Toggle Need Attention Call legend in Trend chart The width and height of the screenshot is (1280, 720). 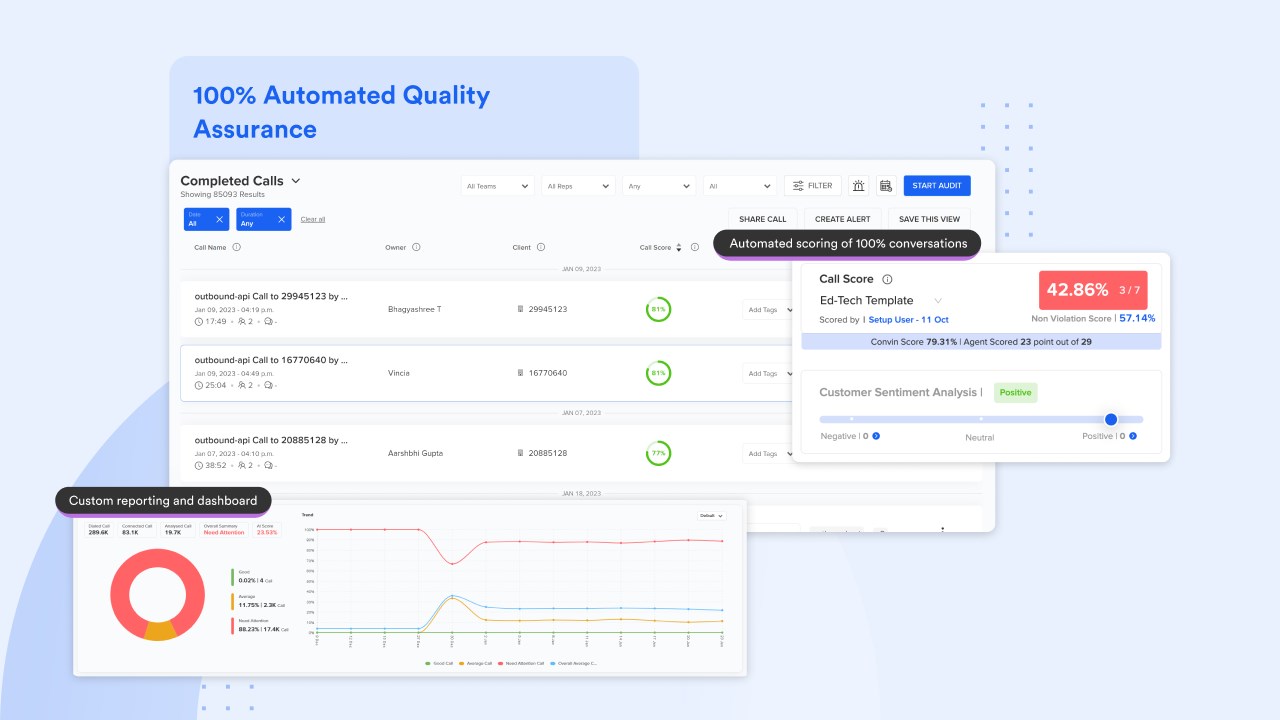tap(522, 663)
